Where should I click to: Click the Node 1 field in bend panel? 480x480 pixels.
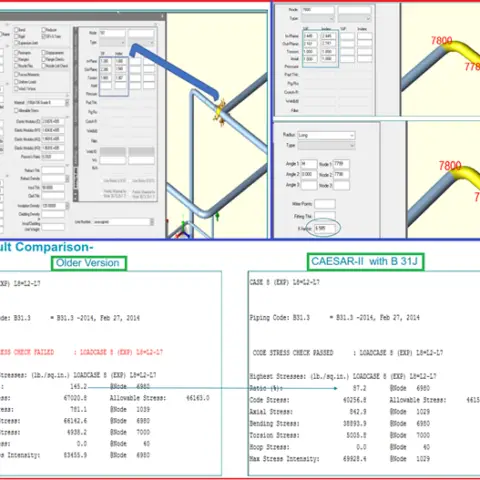[341, 164]
